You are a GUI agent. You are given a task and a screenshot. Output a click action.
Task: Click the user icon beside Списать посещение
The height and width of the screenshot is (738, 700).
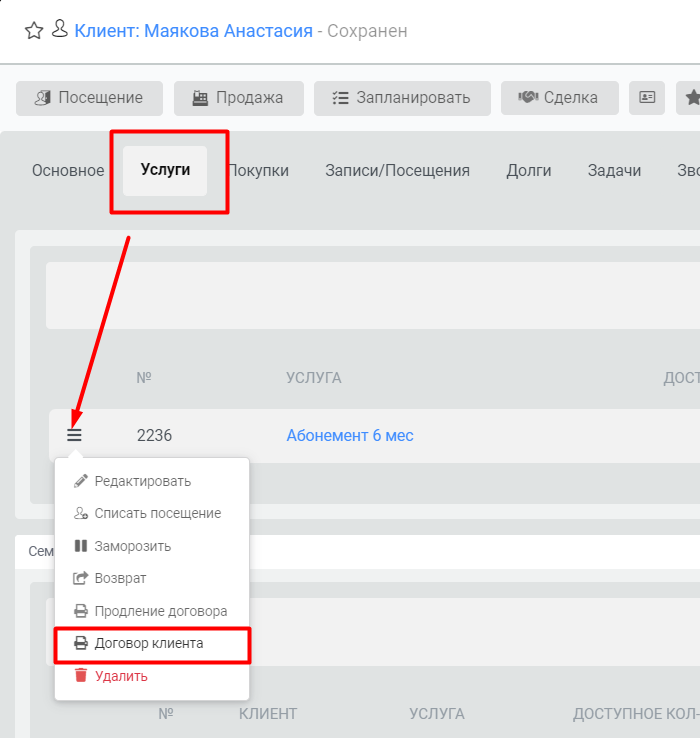[x=80, y=513]
